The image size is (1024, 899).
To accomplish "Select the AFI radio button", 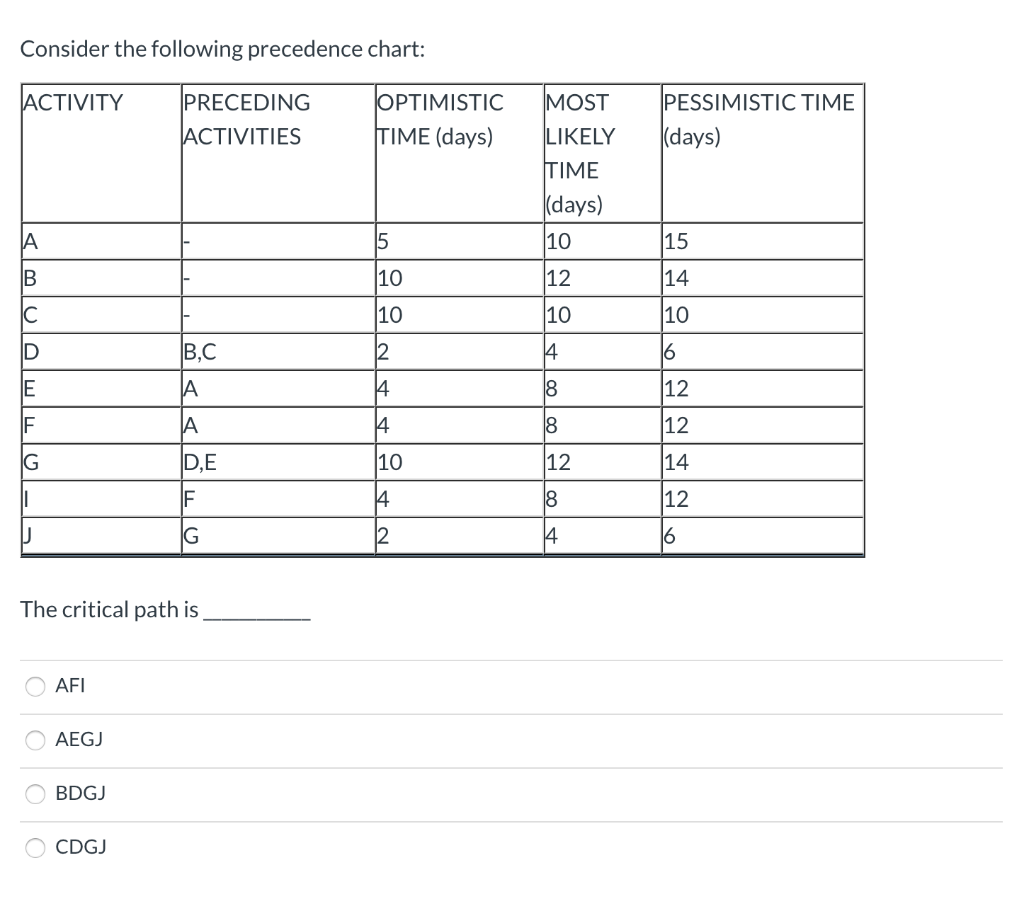I will click(35, 686).
